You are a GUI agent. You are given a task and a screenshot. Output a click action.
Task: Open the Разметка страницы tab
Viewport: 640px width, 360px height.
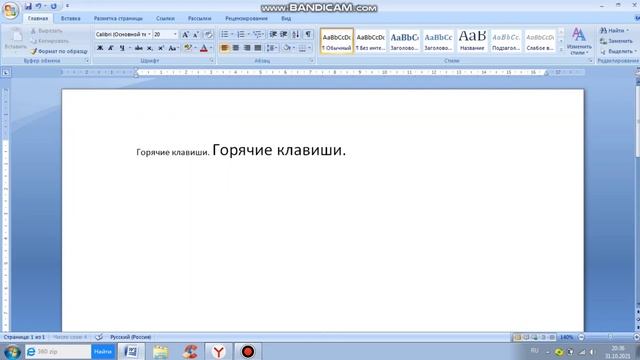[x=118, y=19]
